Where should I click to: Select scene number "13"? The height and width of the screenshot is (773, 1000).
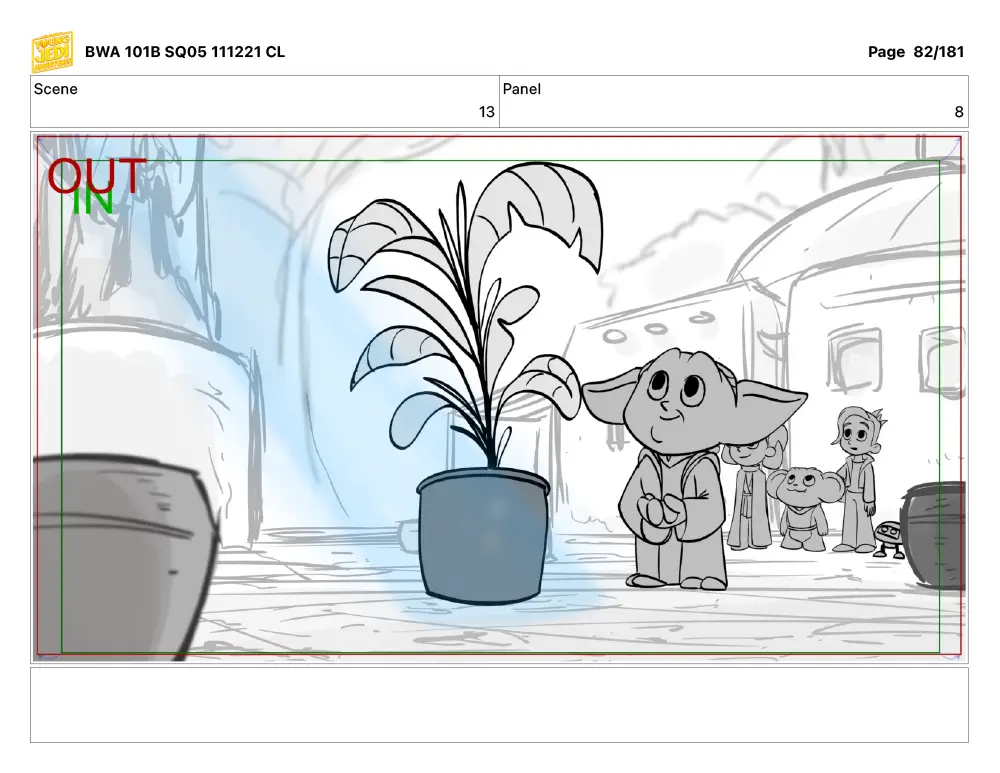(x=487, y=112)
